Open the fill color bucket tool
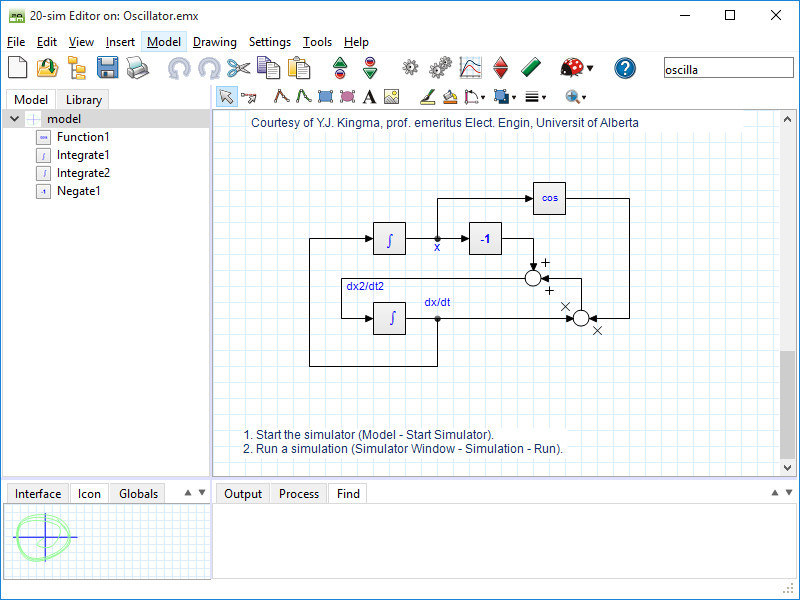The height and width of the screenshot is (600, 800). (450, 97)
